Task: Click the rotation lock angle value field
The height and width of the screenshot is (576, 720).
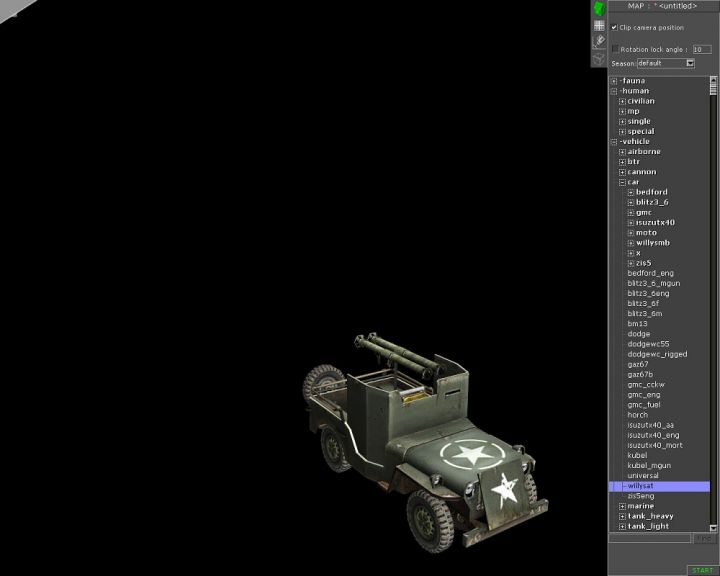Action: [x=701, y=49]
